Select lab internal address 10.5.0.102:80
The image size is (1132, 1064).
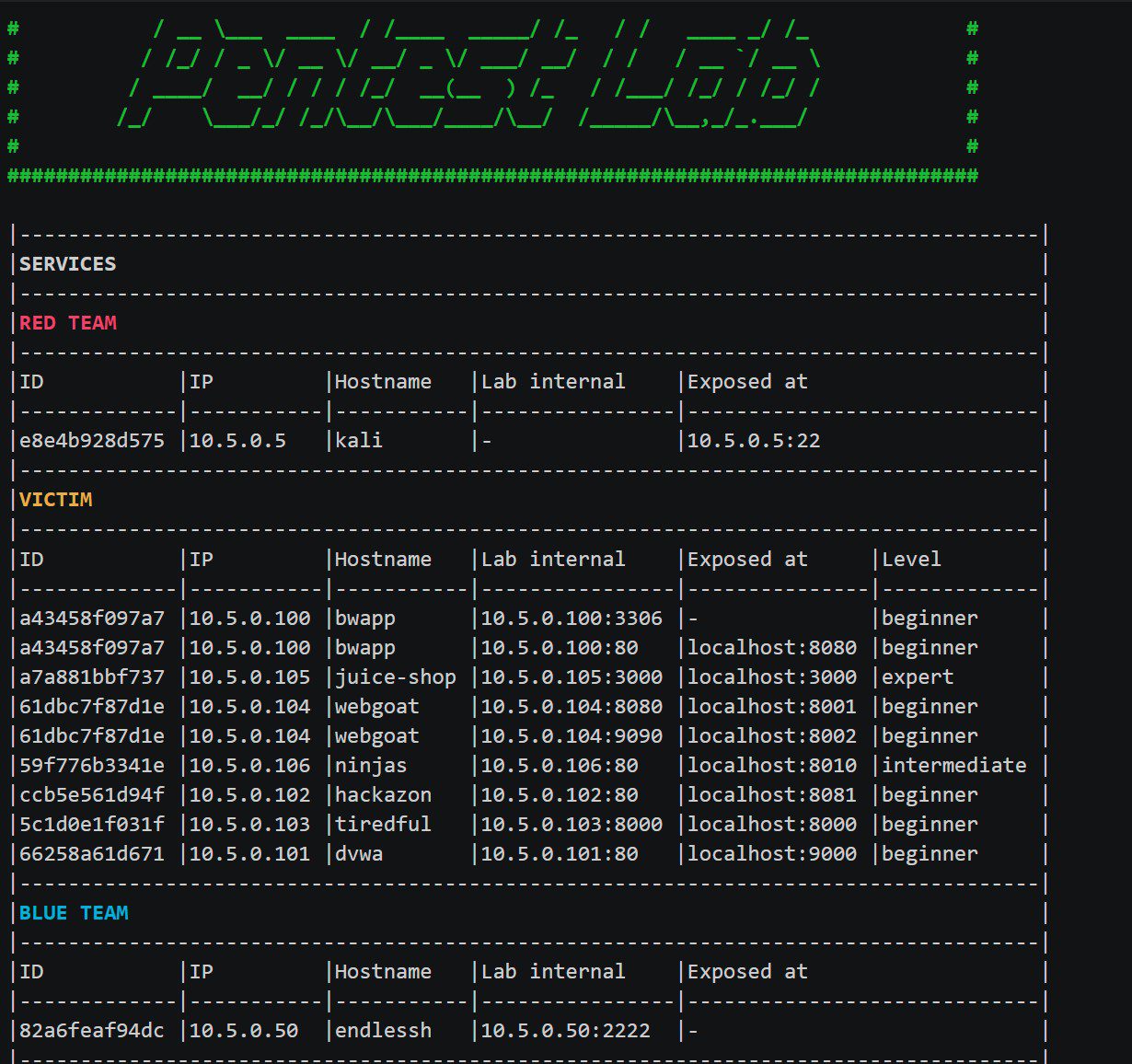click(560, 795)
